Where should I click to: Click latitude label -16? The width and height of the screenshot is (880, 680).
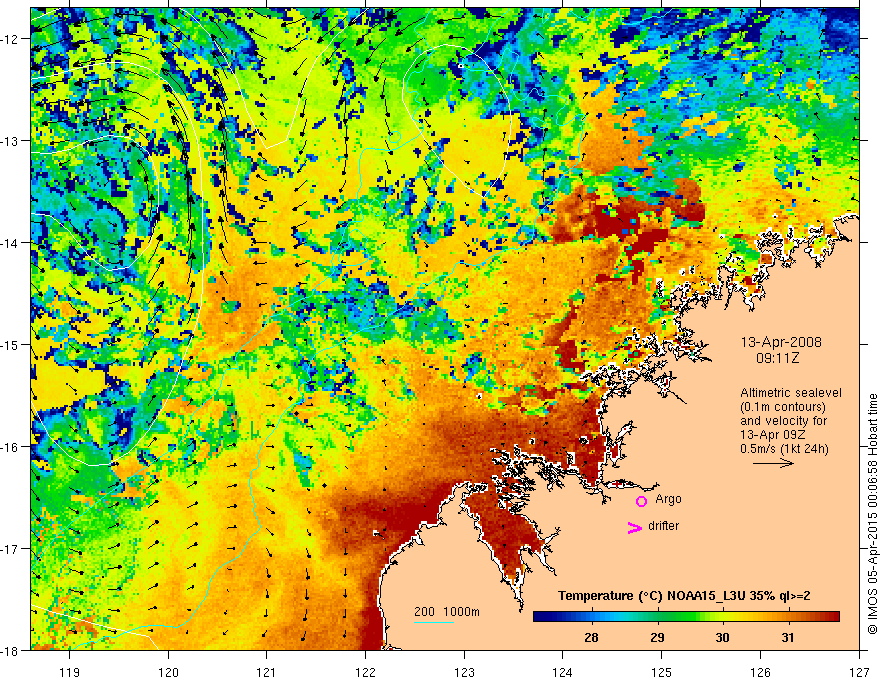pyautogui.click(x=11, y=447)
